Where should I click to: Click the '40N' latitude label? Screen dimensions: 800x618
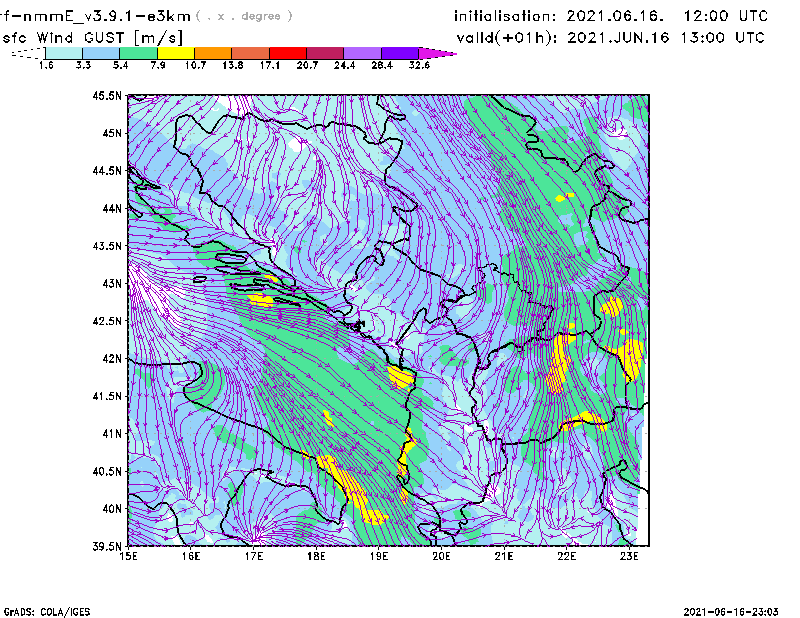point(112,509)
